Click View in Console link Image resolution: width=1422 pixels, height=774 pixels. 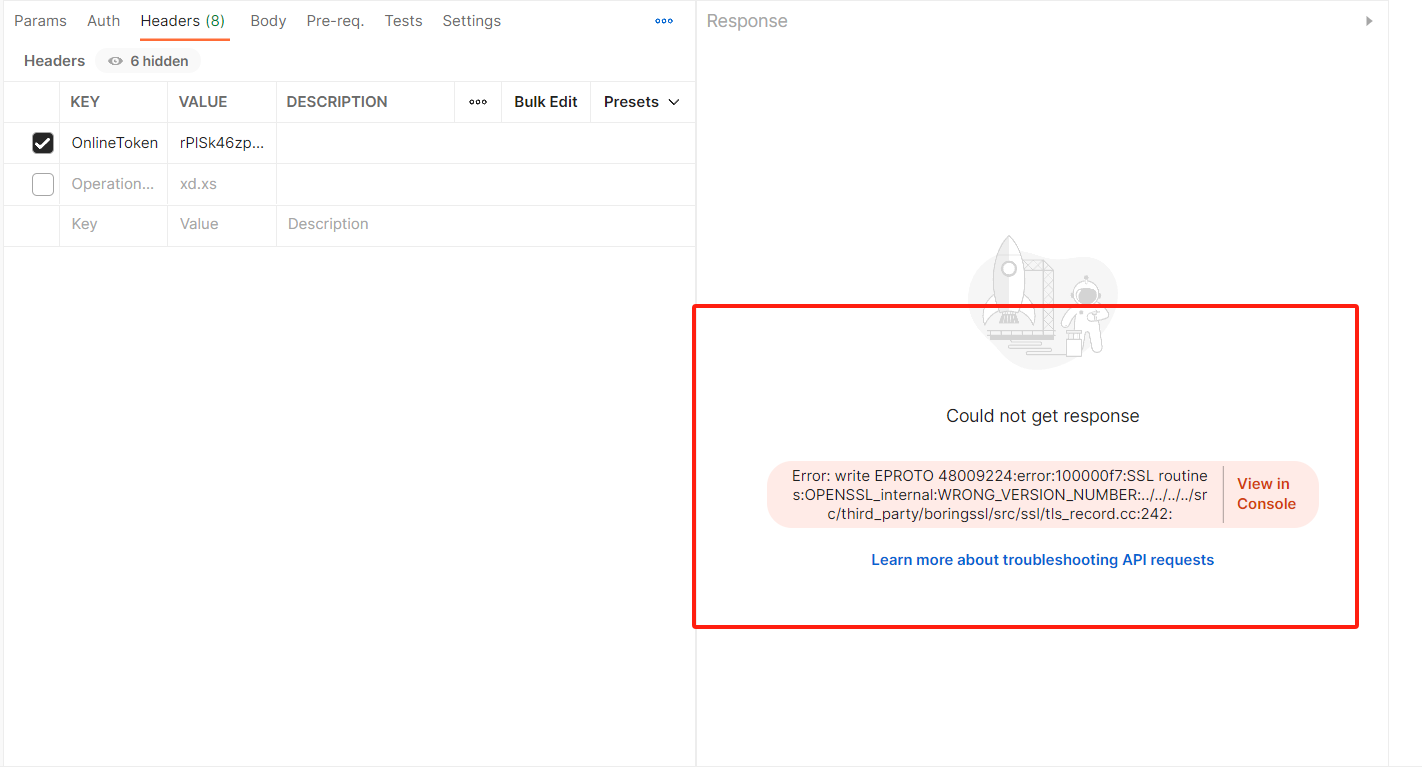click(1266, 494)
